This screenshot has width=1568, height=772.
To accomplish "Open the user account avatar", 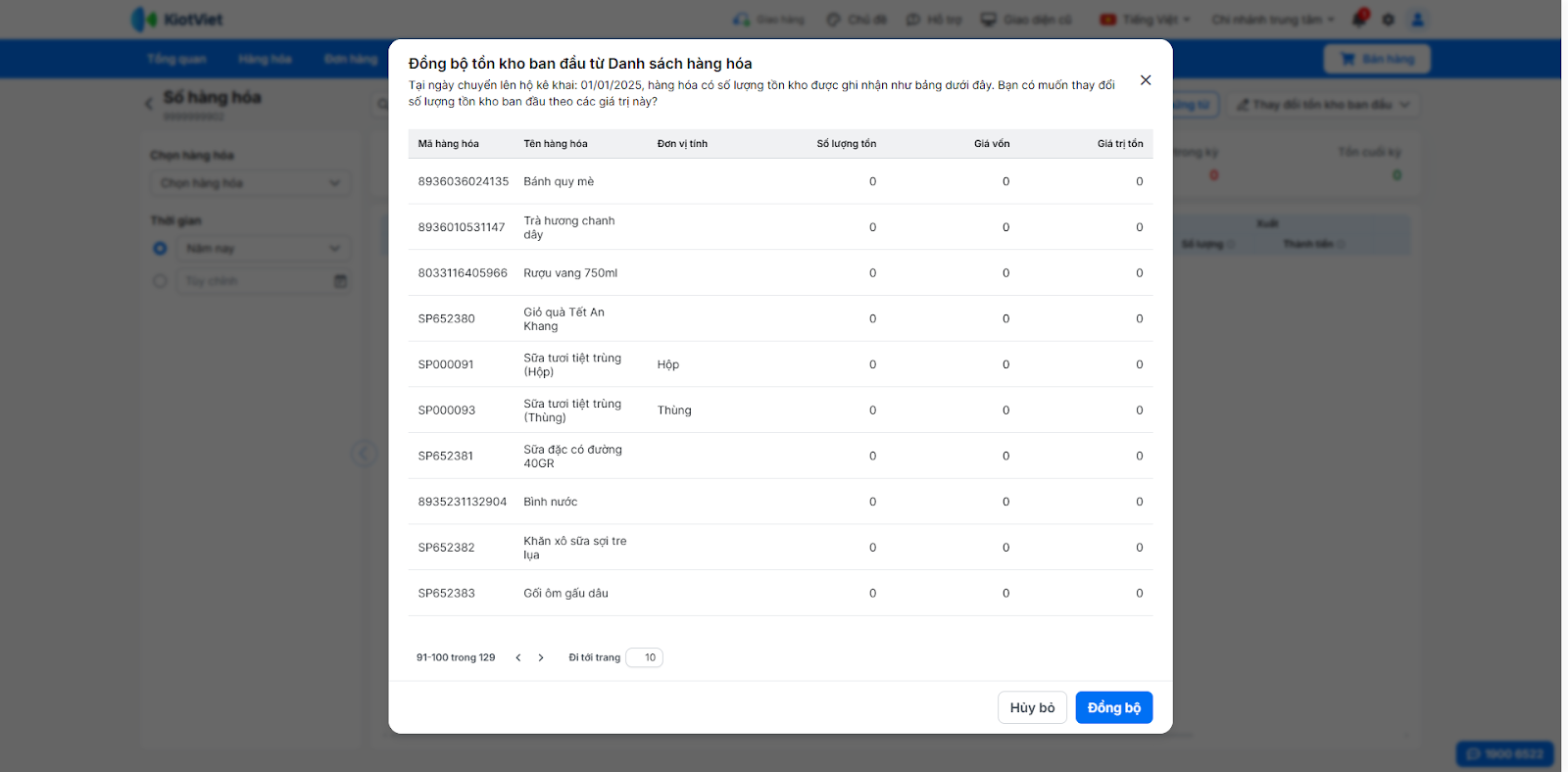I will pos(1417,20).
